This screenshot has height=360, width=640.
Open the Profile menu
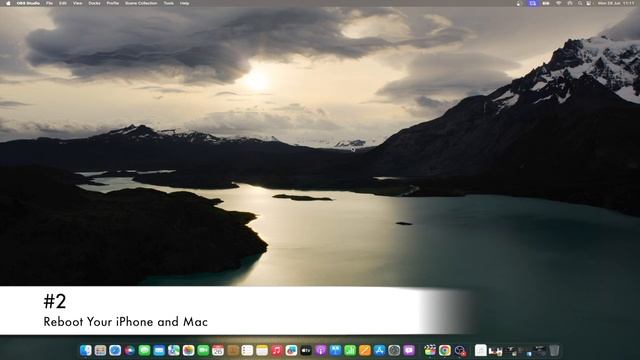(113, 3)
